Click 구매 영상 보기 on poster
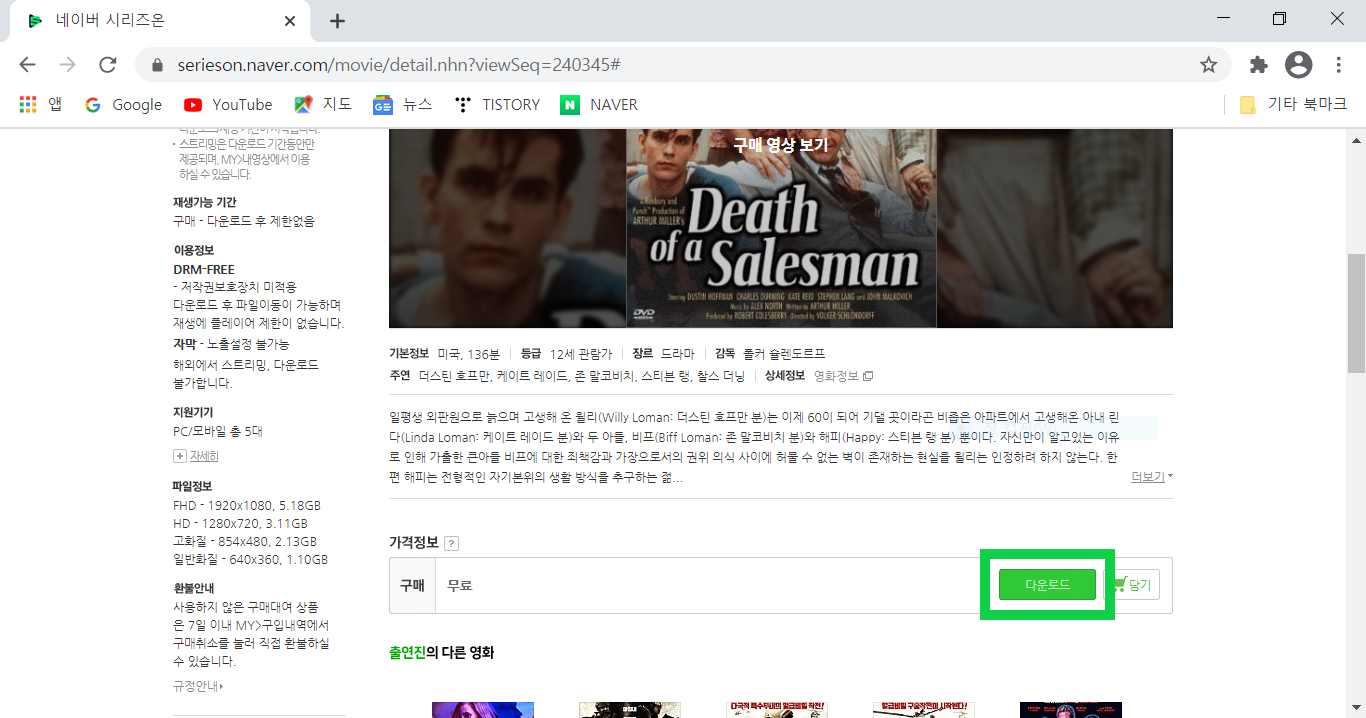 coord(781,145)
